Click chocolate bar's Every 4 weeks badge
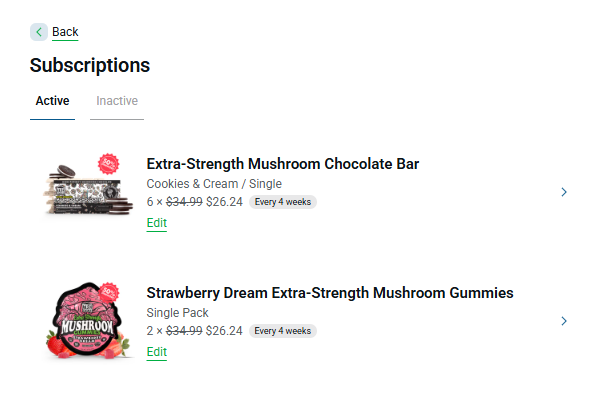Viewport: 613px width, 419px height. (x=283, y=202)
